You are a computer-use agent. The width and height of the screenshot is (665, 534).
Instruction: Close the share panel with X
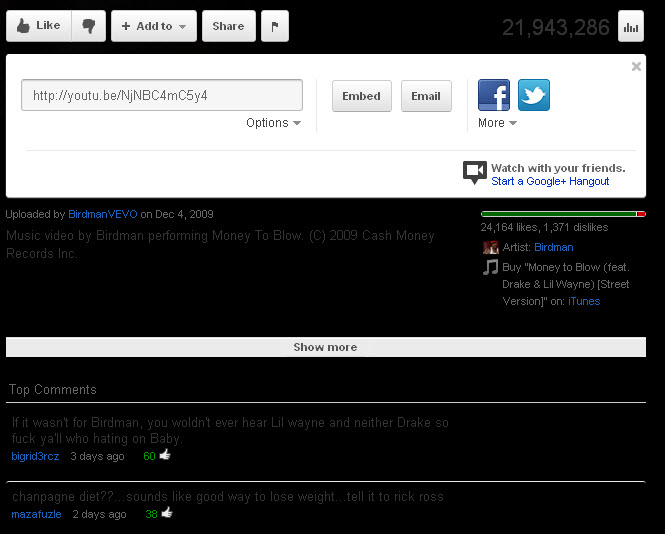tap(636, 67)
